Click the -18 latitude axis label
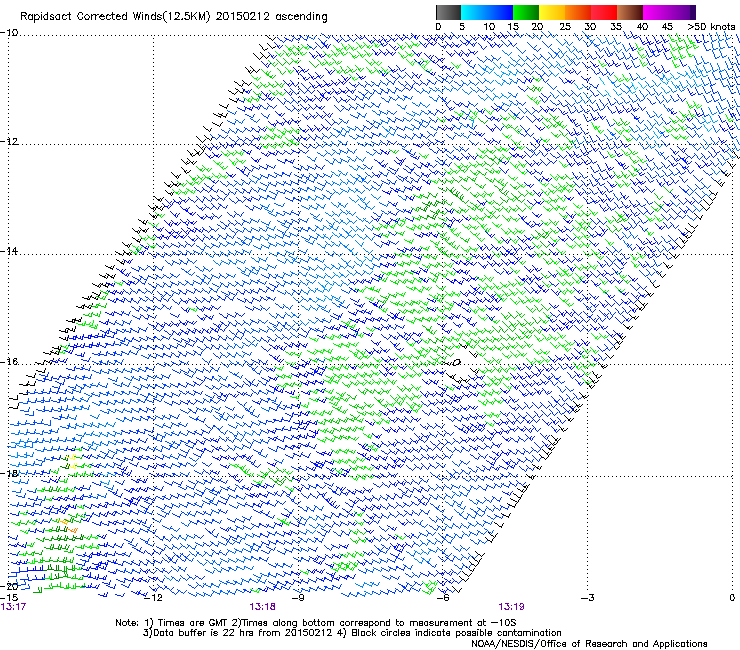This screenshot has width=740, height=650. pos(9,473)
